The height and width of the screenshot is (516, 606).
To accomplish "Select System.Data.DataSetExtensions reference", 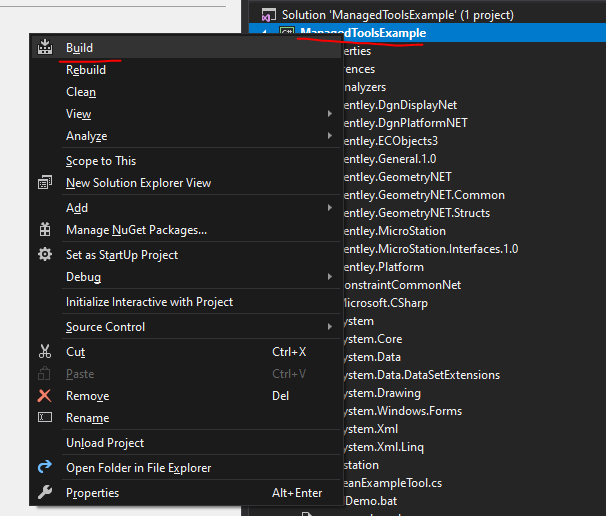I will 422,375.
